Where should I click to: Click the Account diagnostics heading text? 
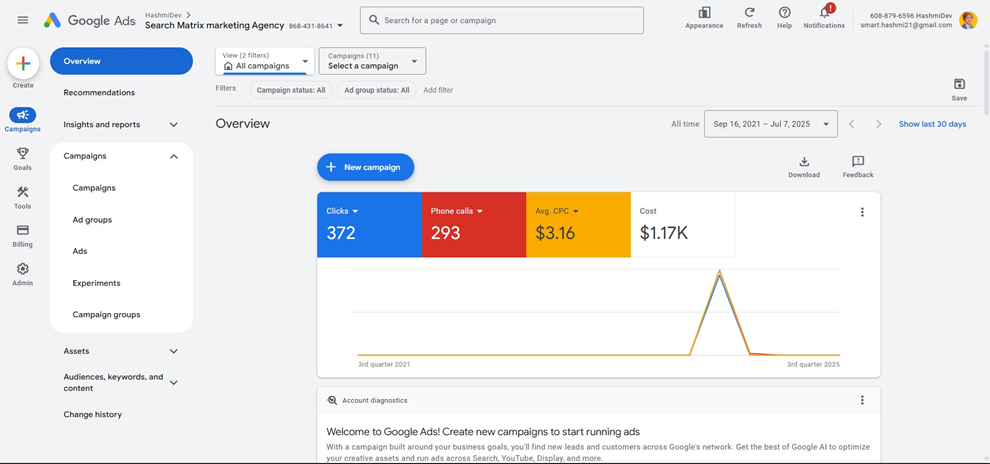[x=374, y=400]
